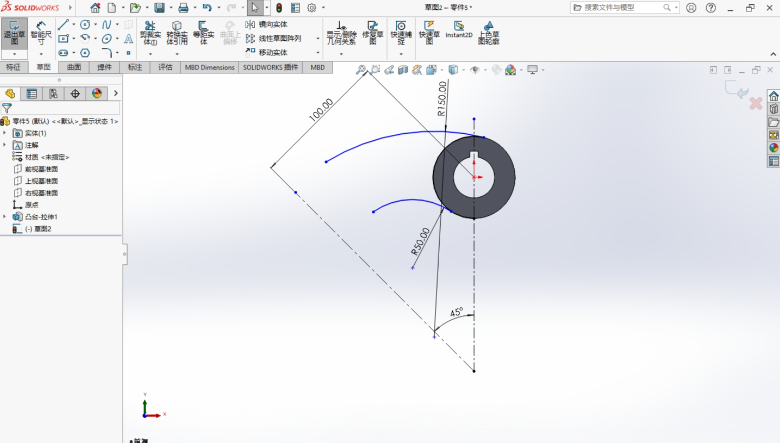The image size is (780, 443).
Task: Select the Smart Dimension (智能尺寸) tool
Action: [41, 34]
